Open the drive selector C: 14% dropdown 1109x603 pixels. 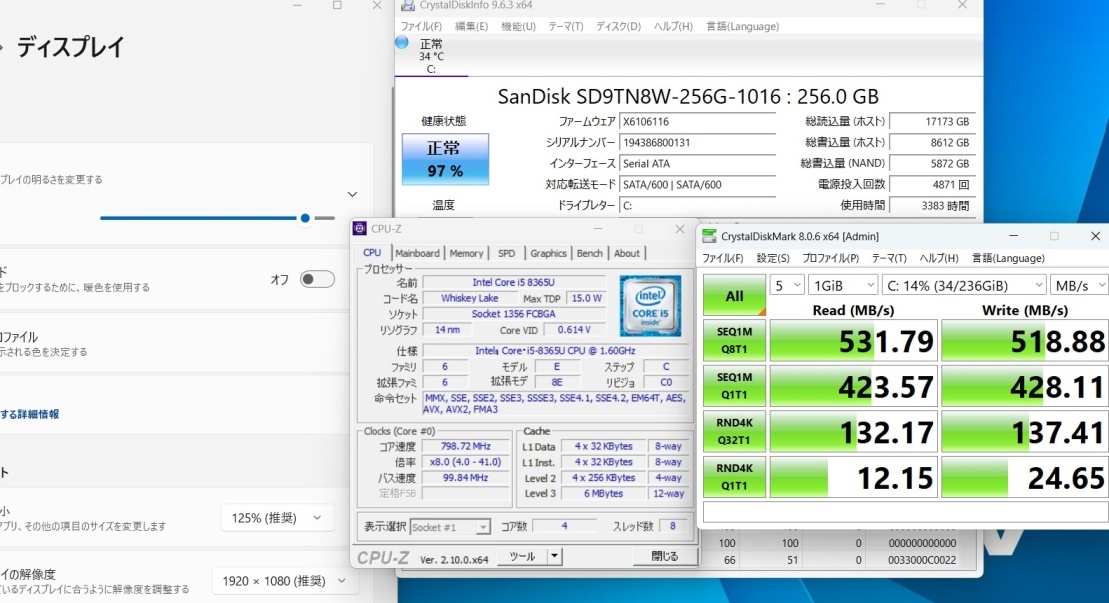pos(964,286)
